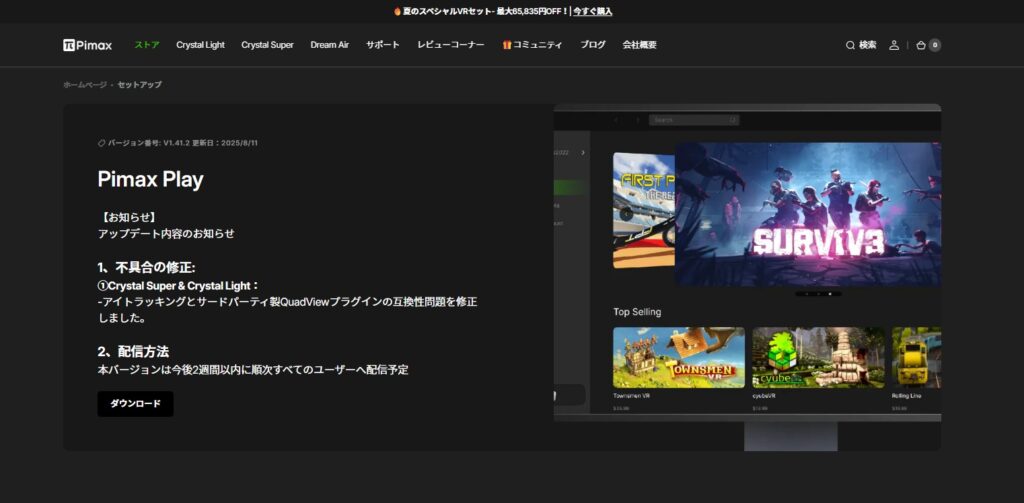Image resolution: width=1024 pixels, height=503 pixels.
Task: Click the search field in Pimax Play mockup
Action: coord(694,120)
